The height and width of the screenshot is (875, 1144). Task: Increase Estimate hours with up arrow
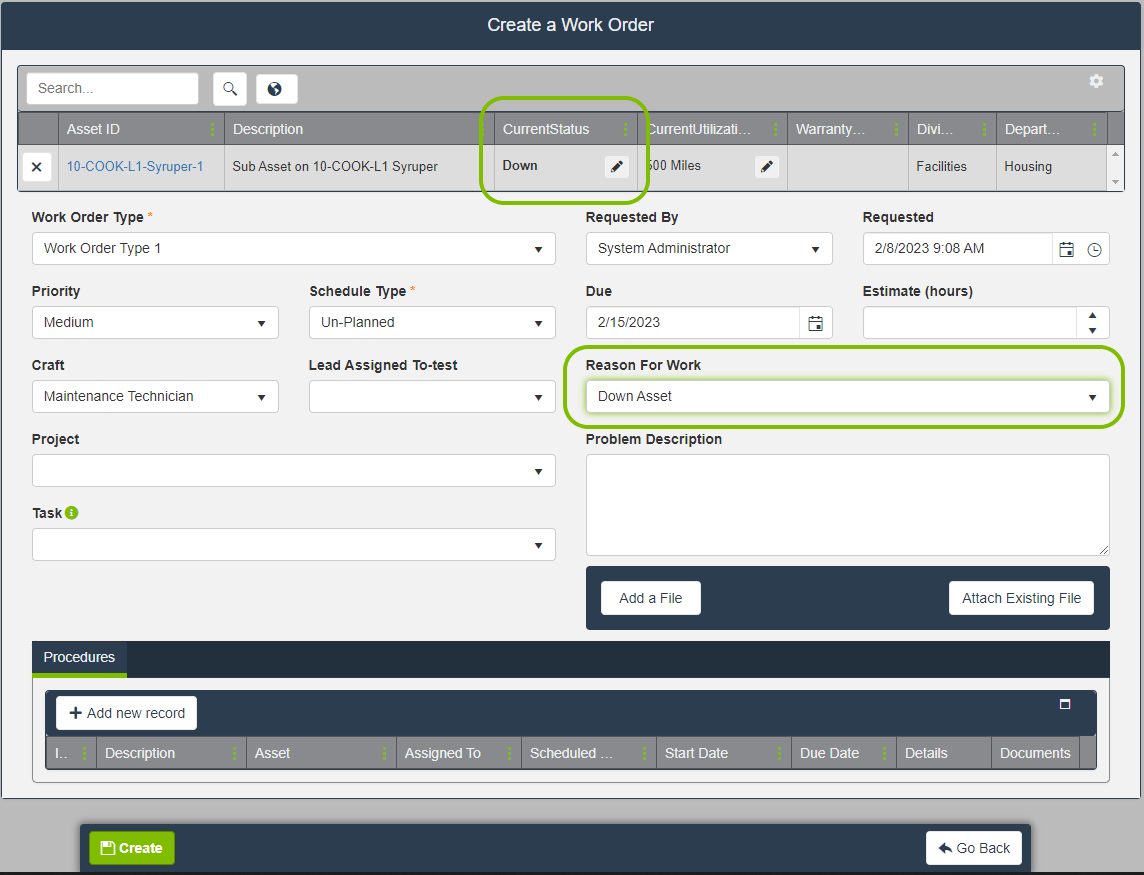[1092, 315]
